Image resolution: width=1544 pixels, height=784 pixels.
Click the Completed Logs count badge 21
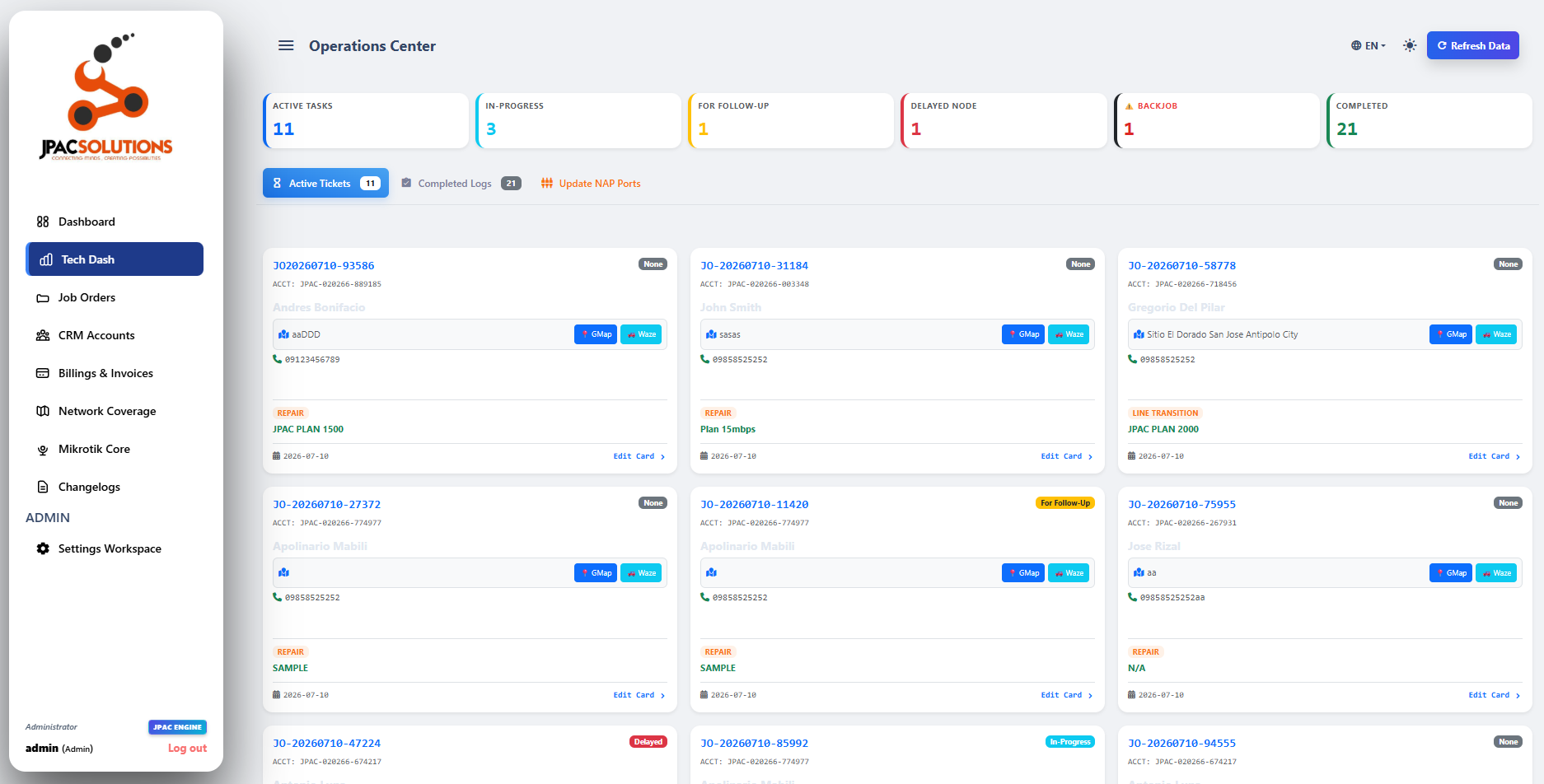coord(511,183)
